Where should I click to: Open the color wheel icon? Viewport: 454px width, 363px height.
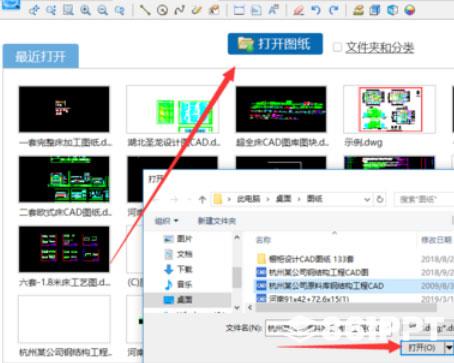click(410, 10)
